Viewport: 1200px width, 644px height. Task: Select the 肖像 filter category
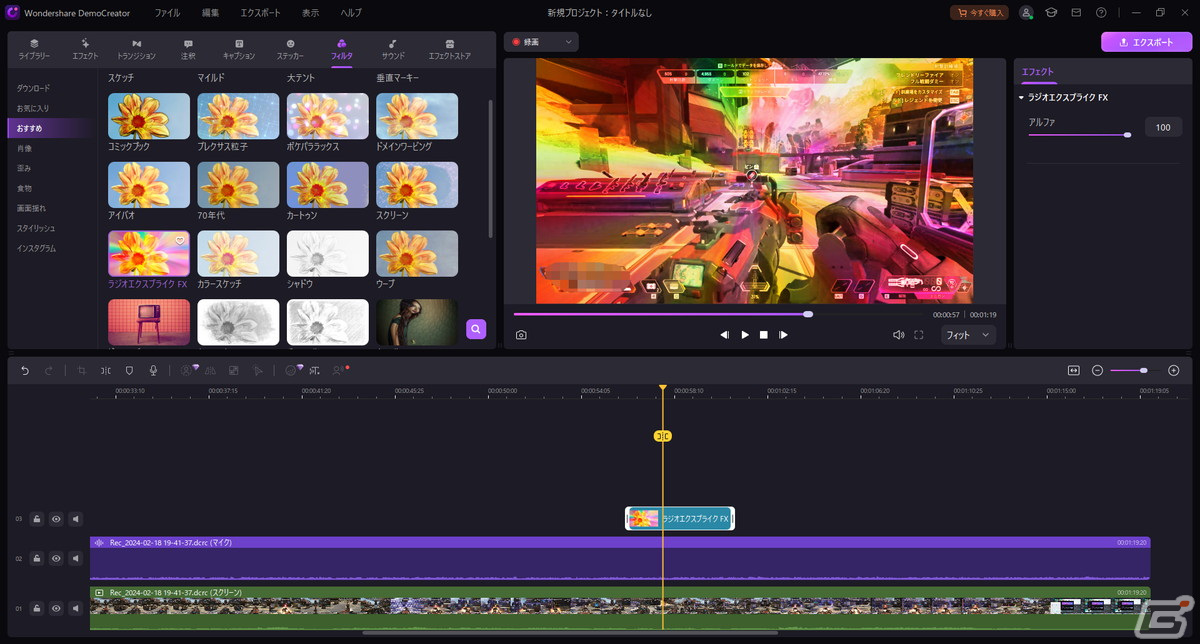[24, 148]
